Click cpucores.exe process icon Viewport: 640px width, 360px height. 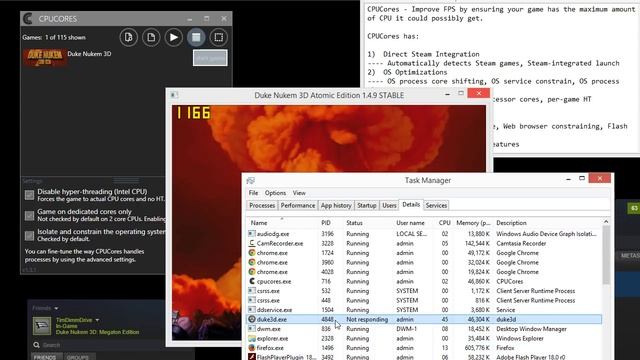(252, 281)
